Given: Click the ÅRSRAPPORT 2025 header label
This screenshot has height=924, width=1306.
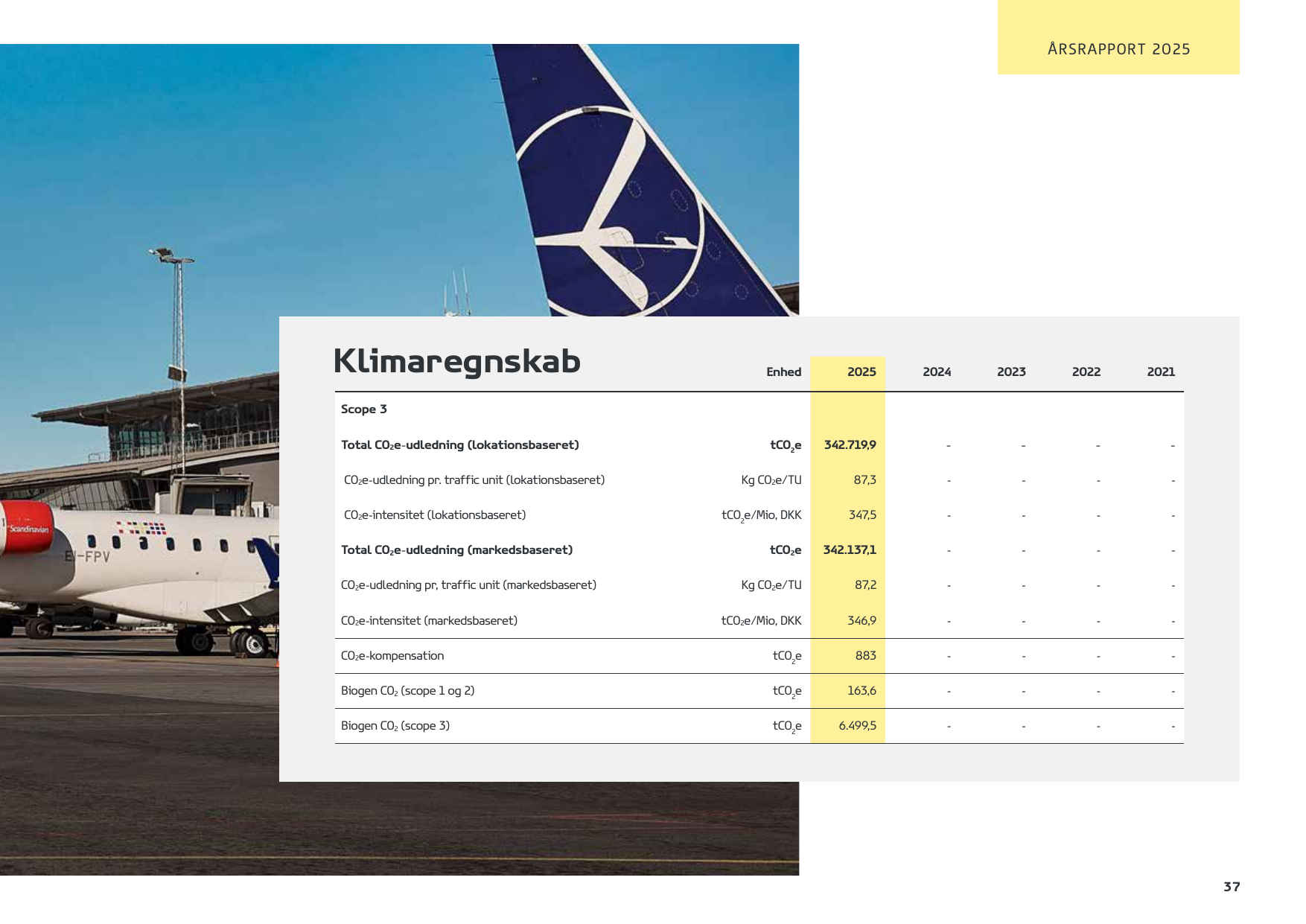Looking at the screenshot, I should coord(1118,49).
